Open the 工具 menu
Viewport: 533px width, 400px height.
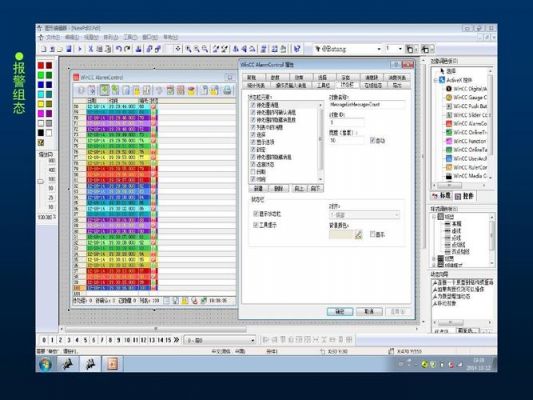(x=130, y=37)
